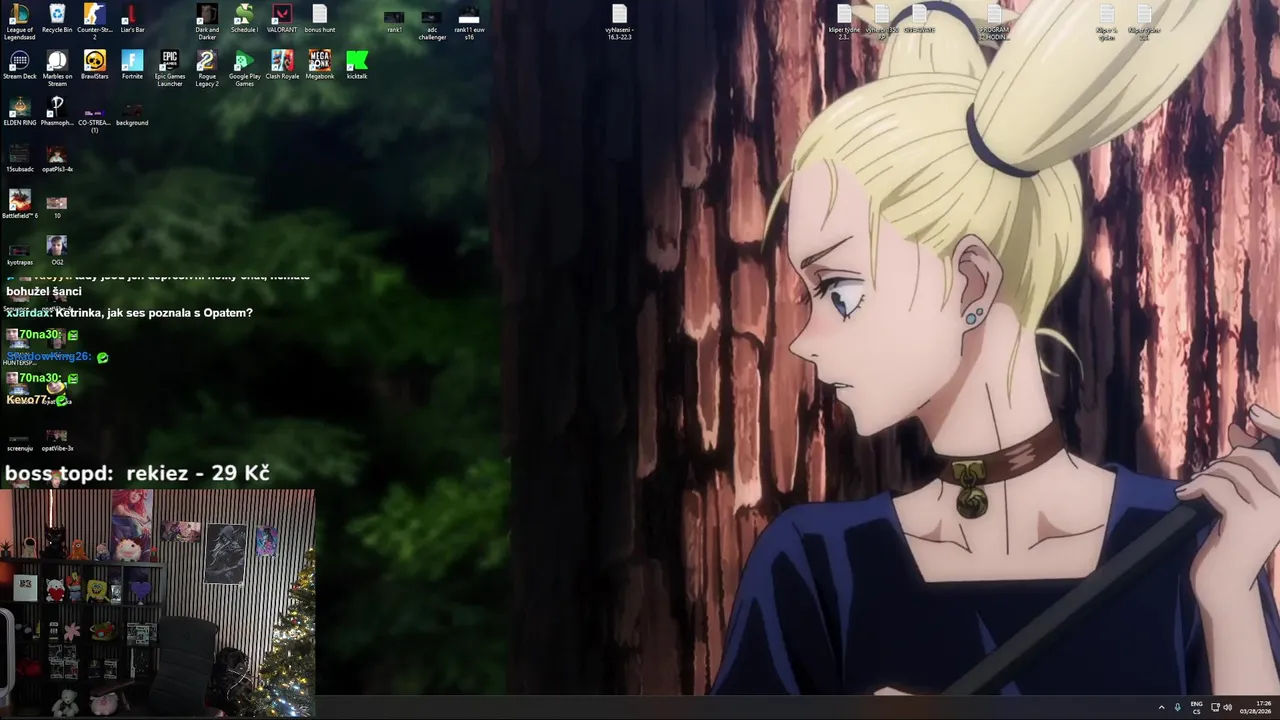Select the Epic Games Launcher icon
This screenshot has width=1280, height=720.
click(x=170, y=68)
